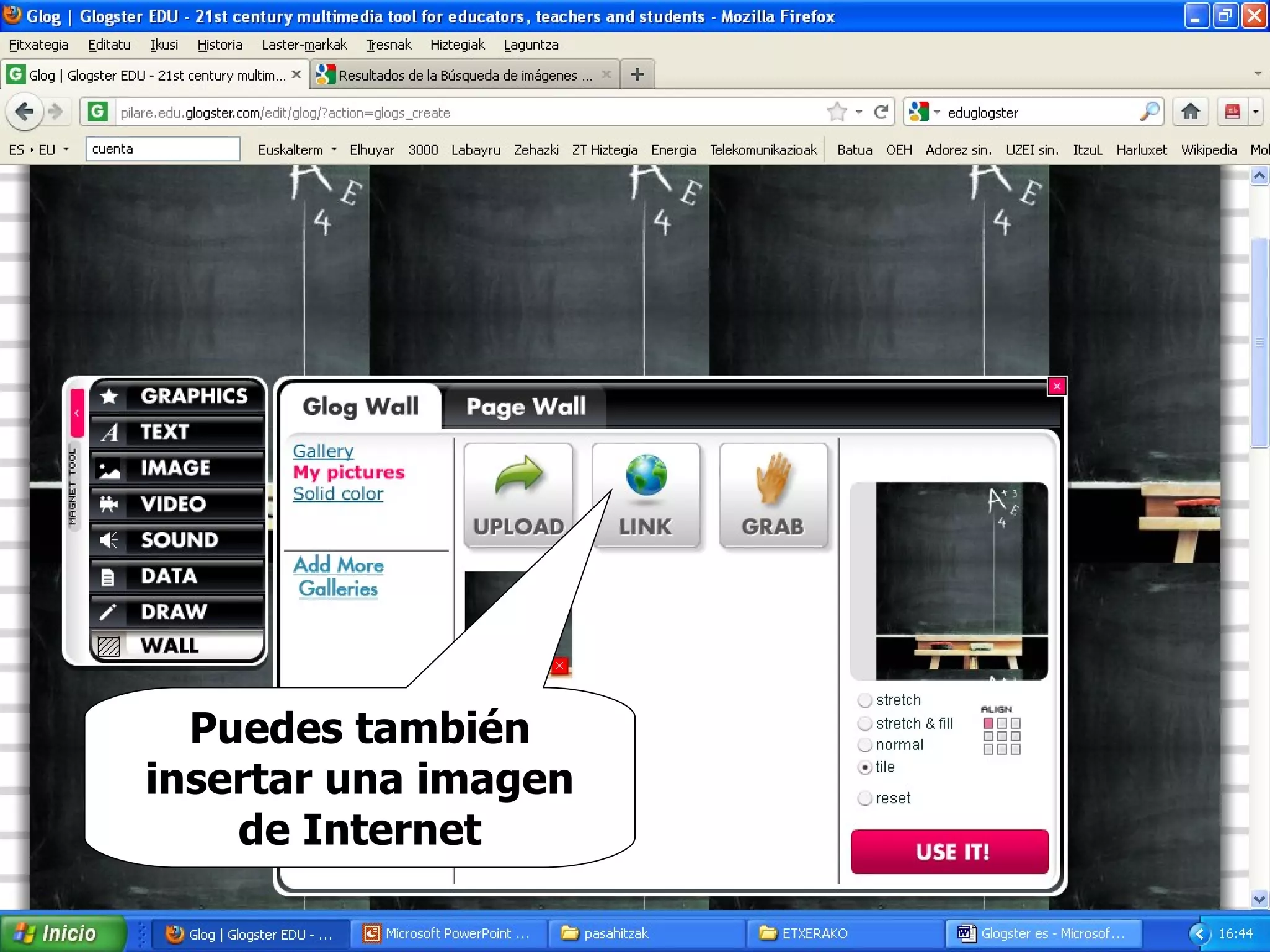Screen dimensions: 1270x952
Task: Open the Gallery link
Action: pos(323,451)
